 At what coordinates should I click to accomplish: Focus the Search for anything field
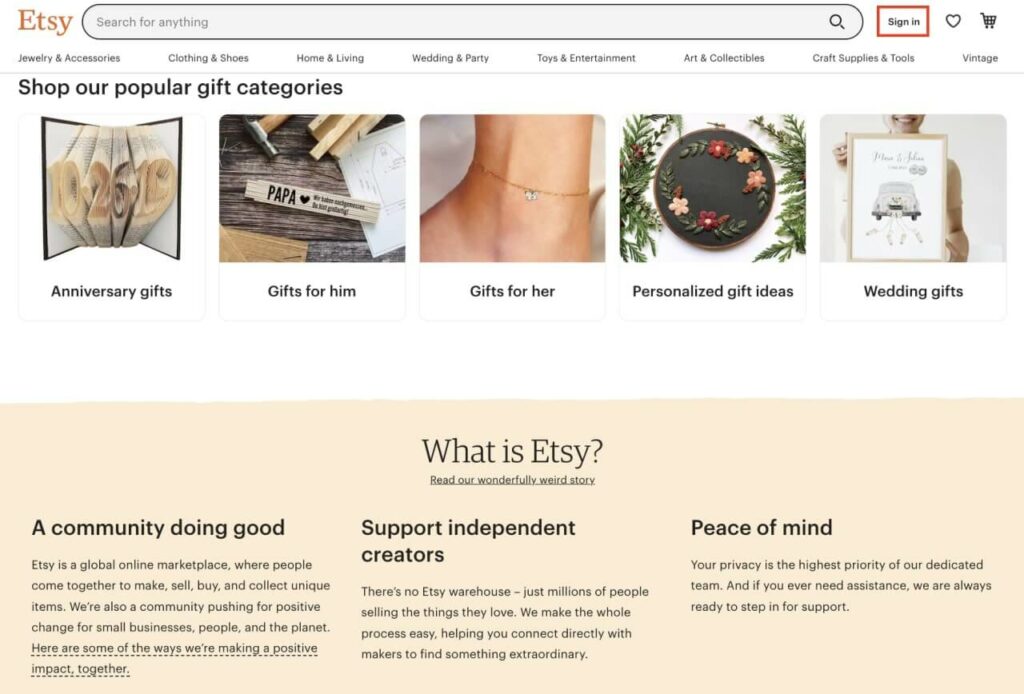(472, 22)
